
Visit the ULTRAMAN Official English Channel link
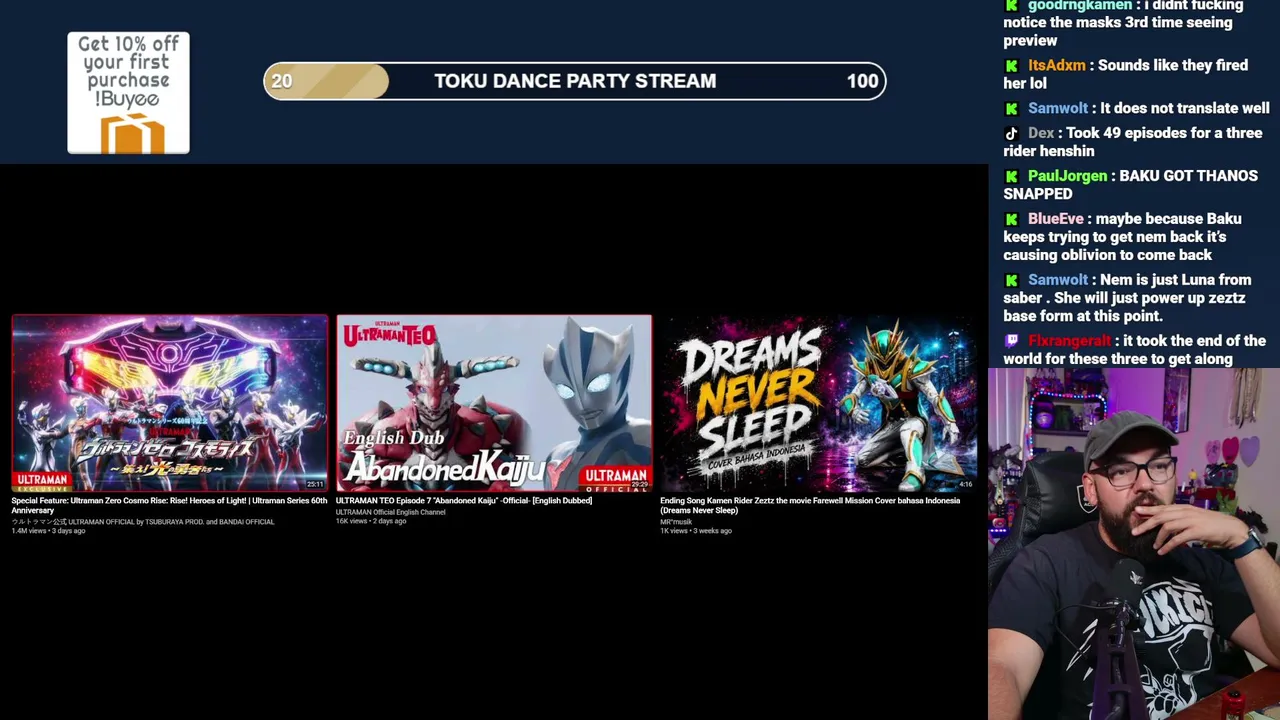click(x=391, y=512)
